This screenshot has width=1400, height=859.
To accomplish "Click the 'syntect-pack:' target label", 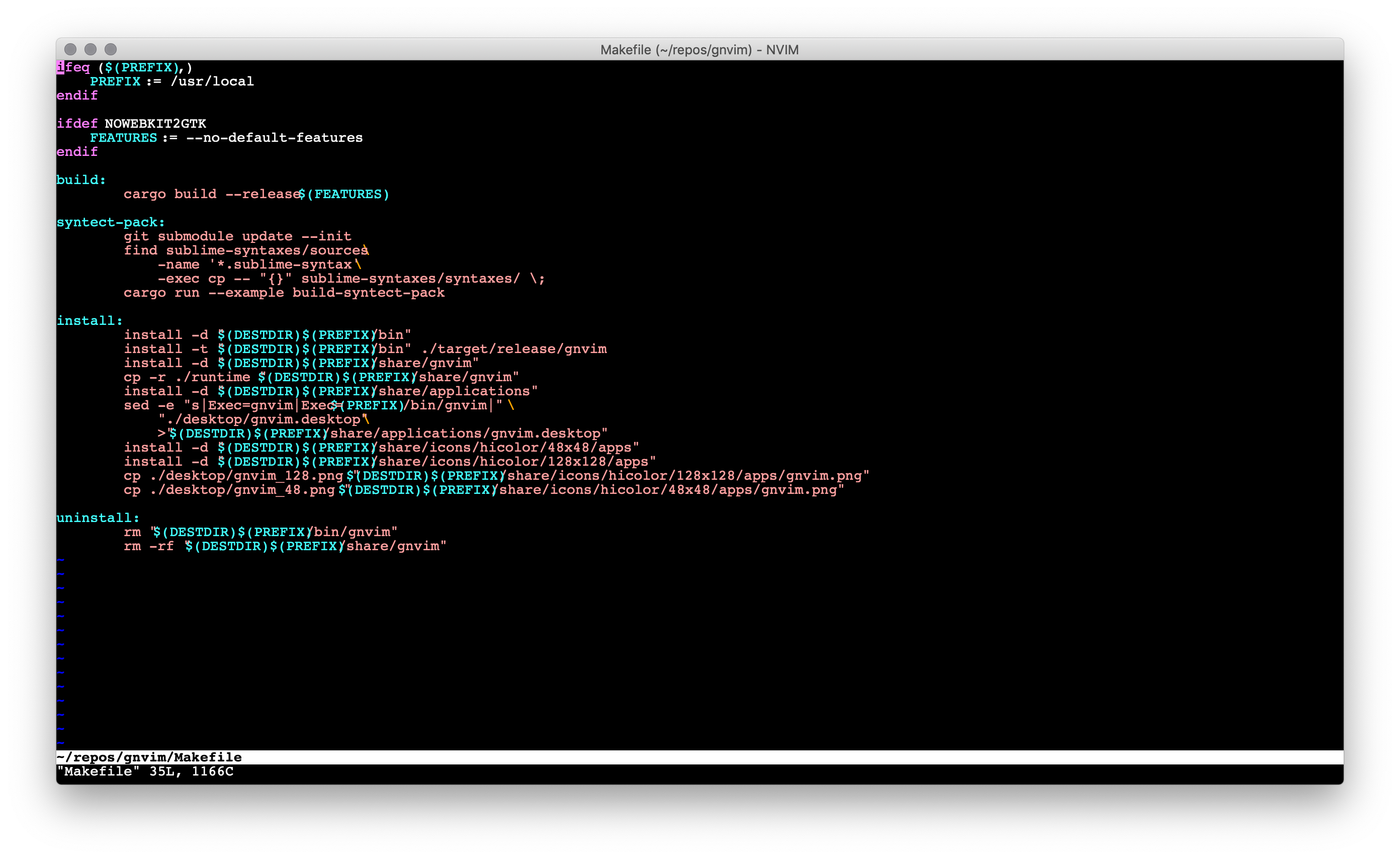I will 110,223.
